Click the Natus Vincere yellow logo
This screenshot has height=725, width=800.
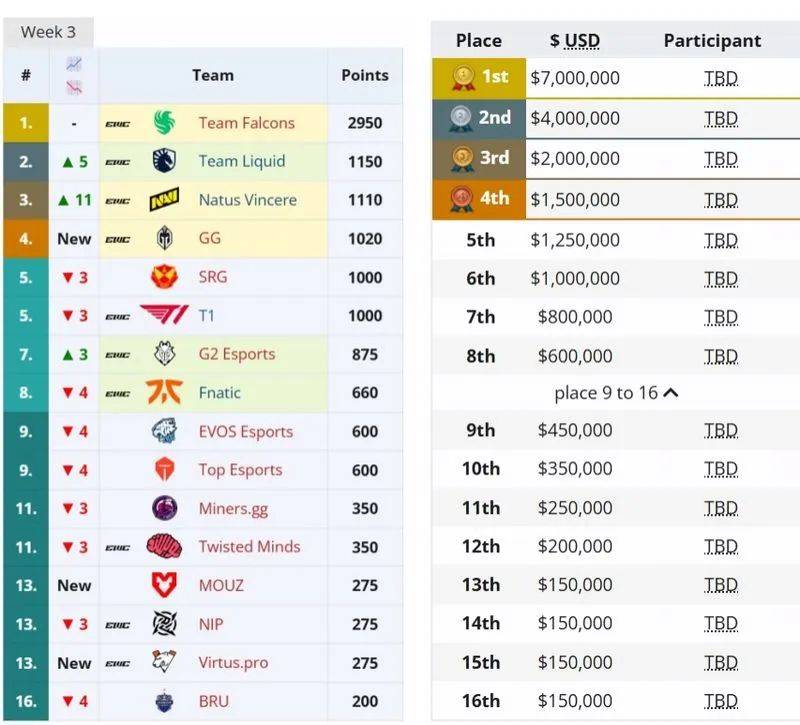pyautogui.click(x=164, y=200)
